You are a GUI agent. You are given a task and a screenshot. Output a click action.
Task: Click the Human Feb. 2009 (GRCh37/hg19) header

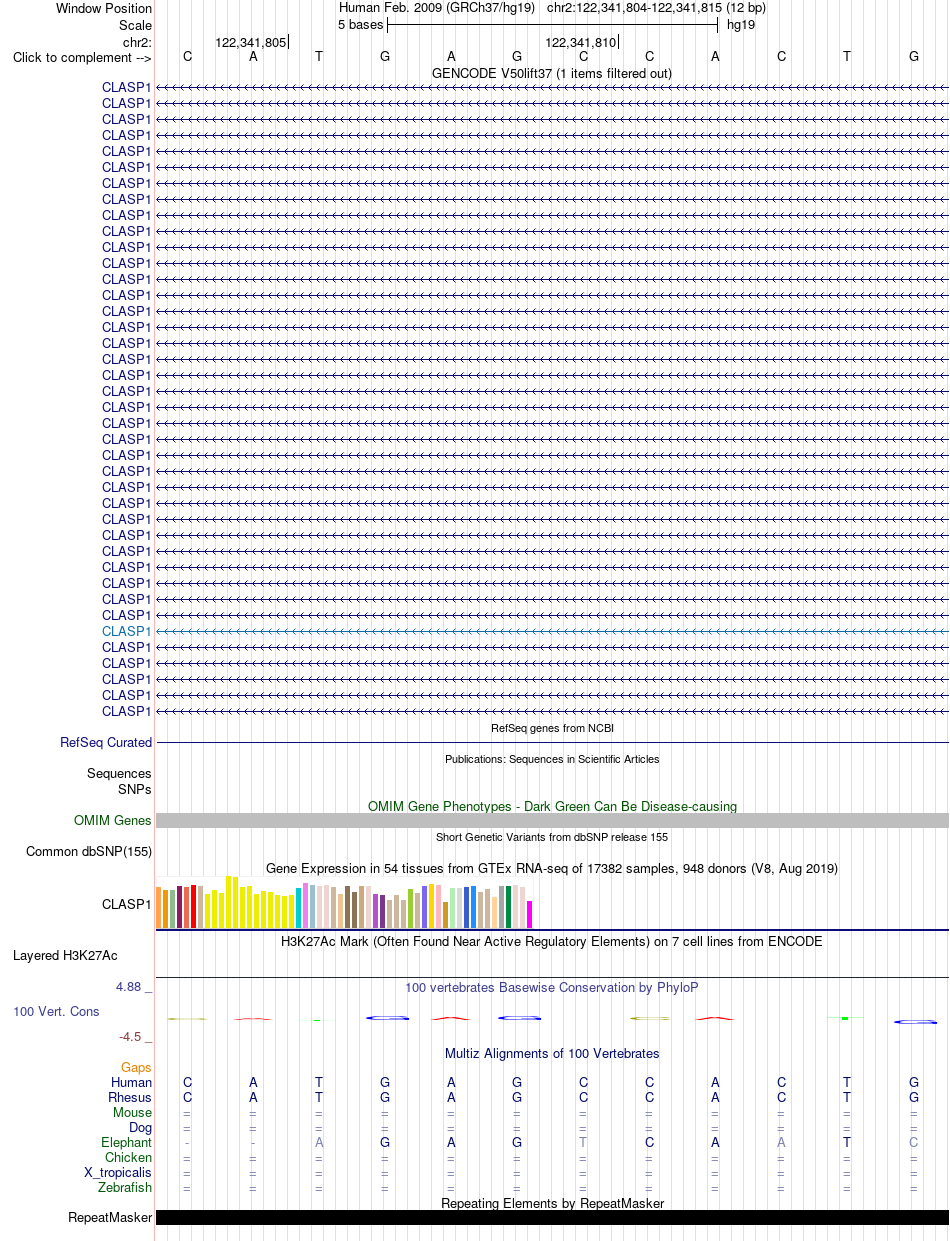point(437,8)
